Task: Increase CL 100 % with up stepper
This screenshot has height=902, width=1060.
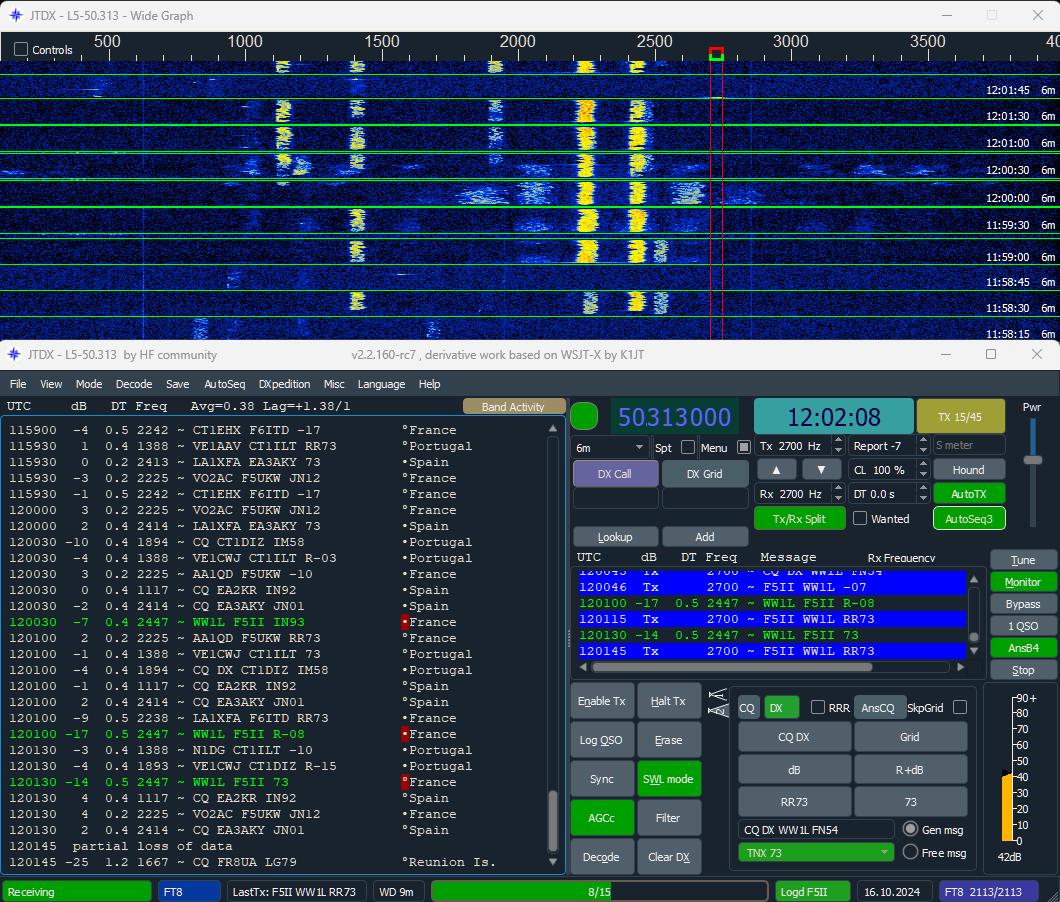Action: point(923,465)
